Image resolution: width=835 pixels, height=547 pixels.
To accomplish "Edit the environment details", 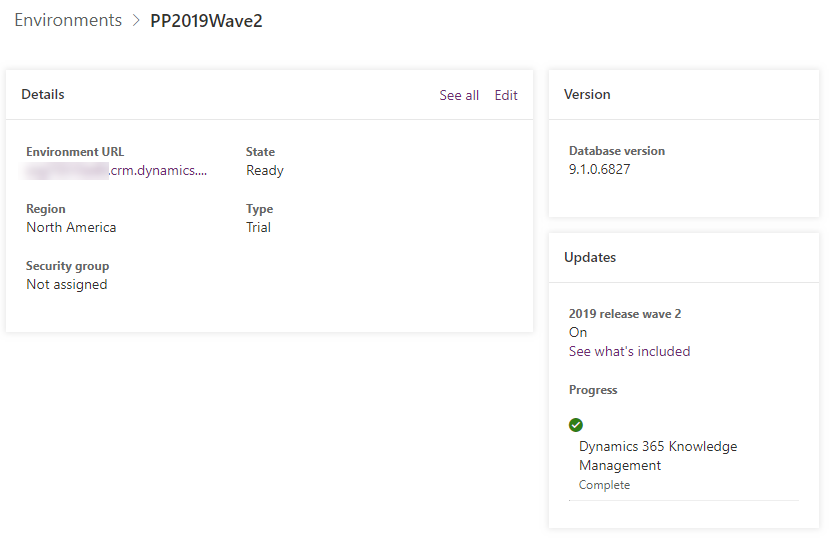I will pyautogui.click(x=506, y=95).
